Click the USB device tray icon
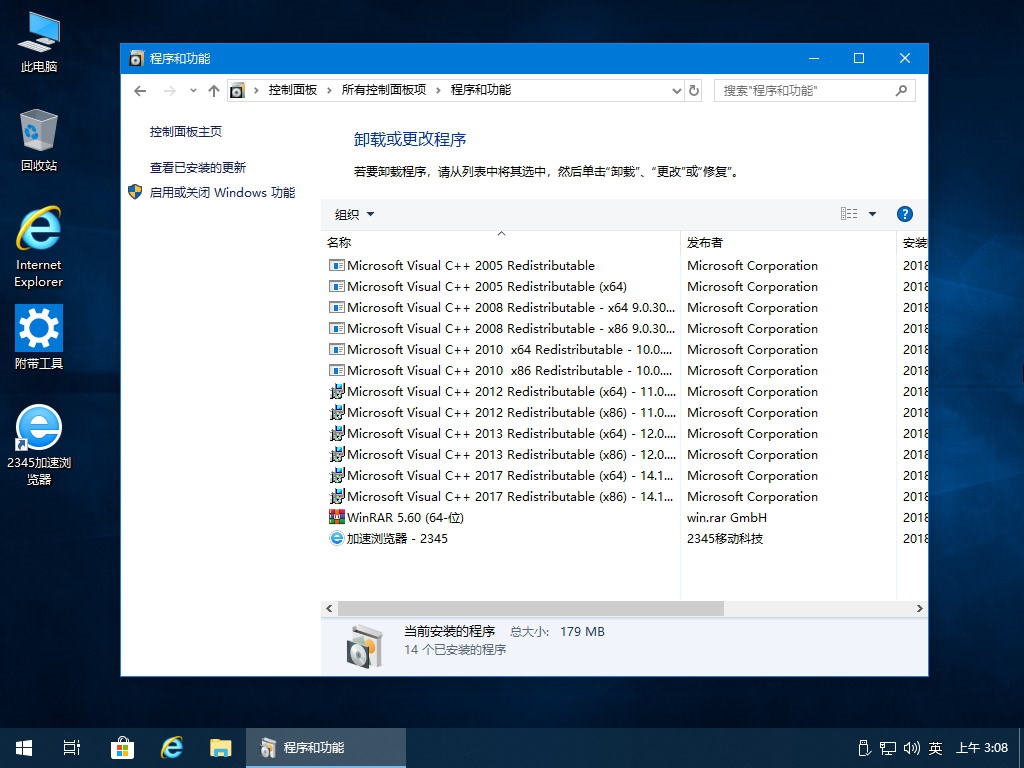1024x768 pixels. click(x=864, y=748)
